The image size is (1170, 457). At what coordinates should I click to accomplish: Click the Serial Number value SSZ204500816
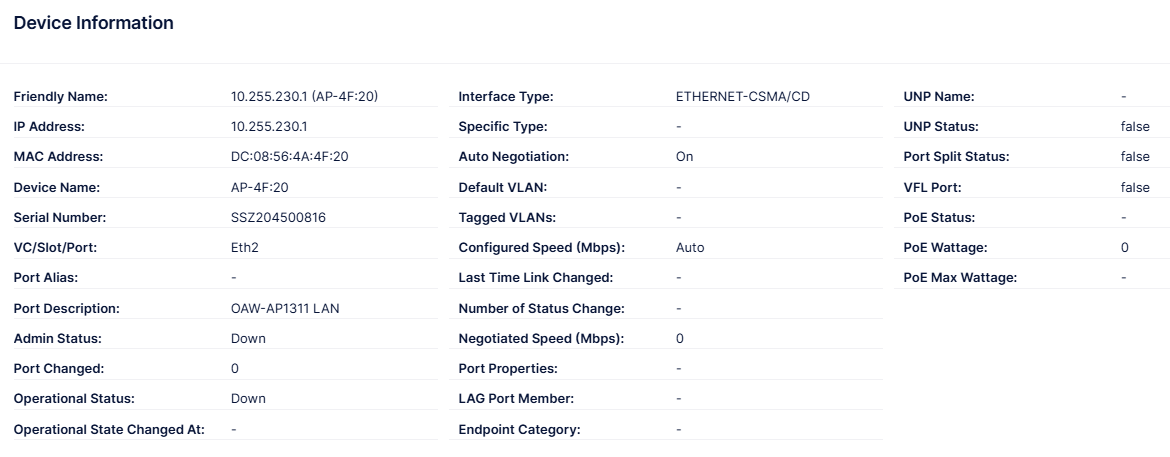click(278, 217)
